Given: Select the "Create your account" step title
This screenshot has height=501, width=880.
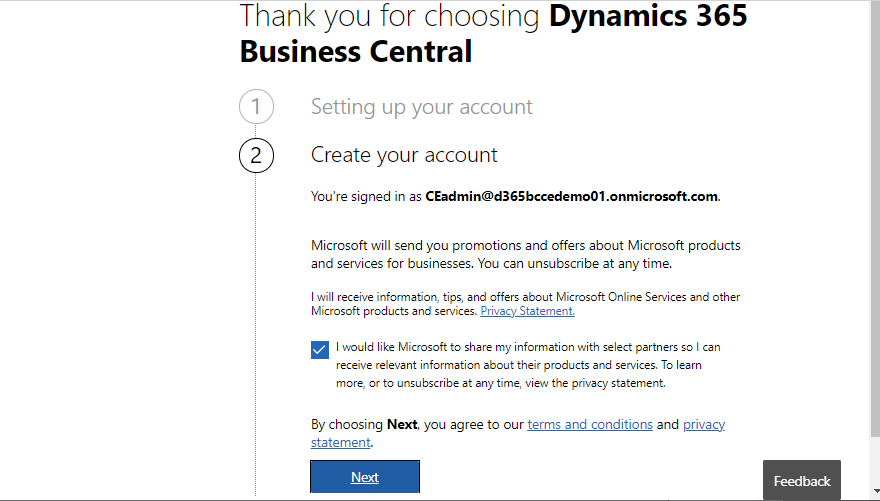Looking at the screenshot, I should coord(404,155).
